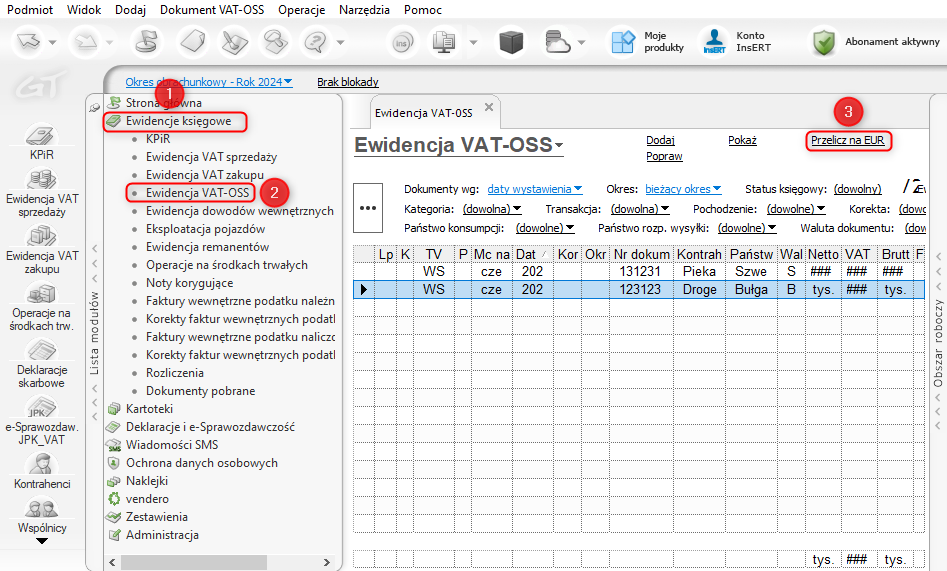
Task: Click the computer documents toolbar icon
Action: pyautogui.click(x=444, y=42)
